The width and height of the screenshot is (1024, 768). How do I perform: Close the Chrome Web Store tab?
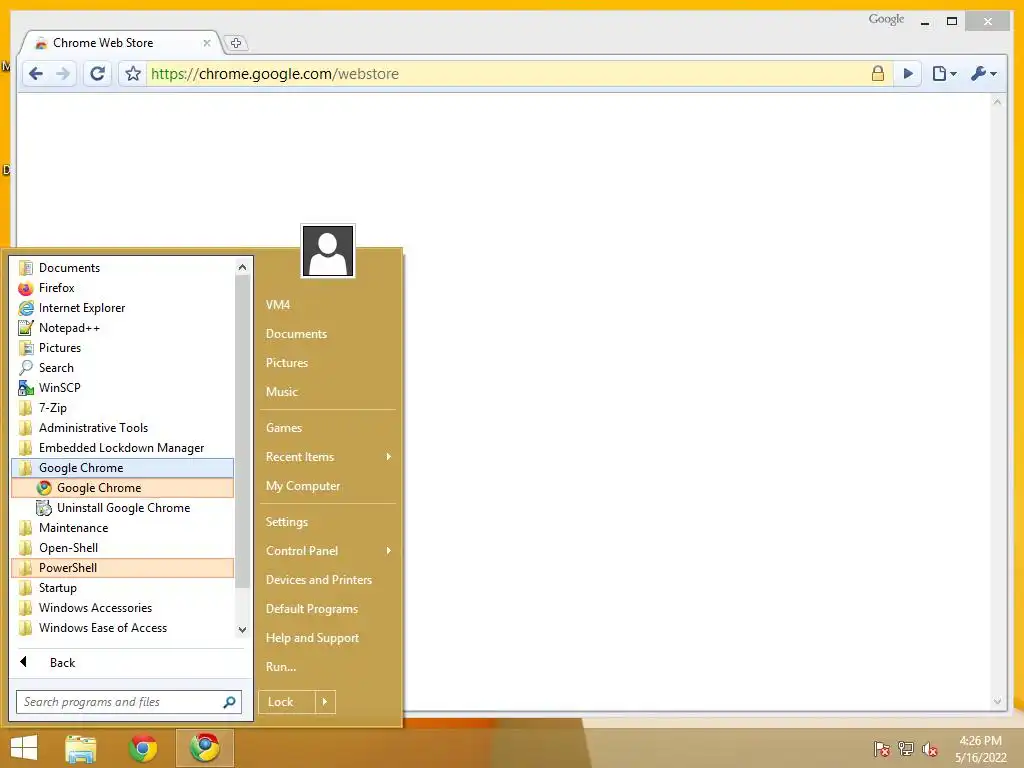click(x=206, y=43)
